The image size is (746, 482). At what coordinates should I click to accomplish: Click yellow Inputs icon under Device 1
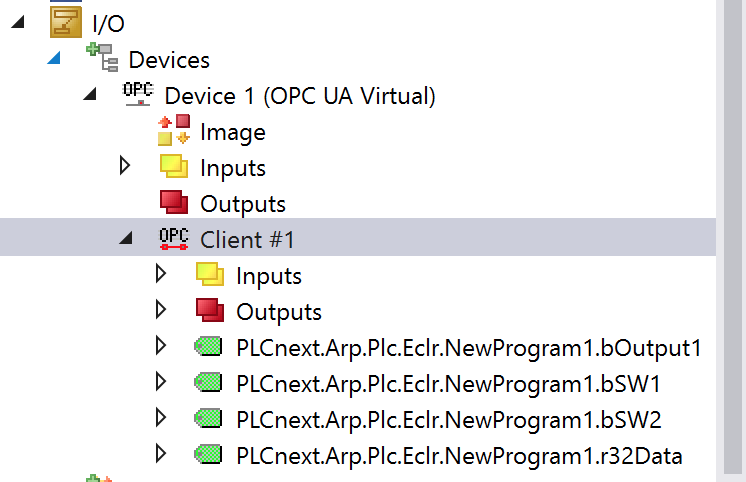pyautogui.click(x=174, y=166)
